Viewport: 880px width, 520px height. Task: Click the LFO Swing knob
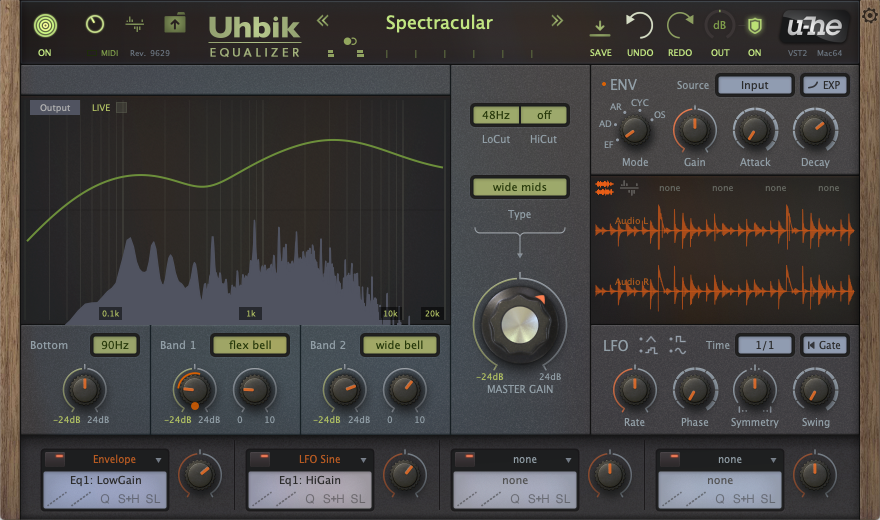point(815,390)
